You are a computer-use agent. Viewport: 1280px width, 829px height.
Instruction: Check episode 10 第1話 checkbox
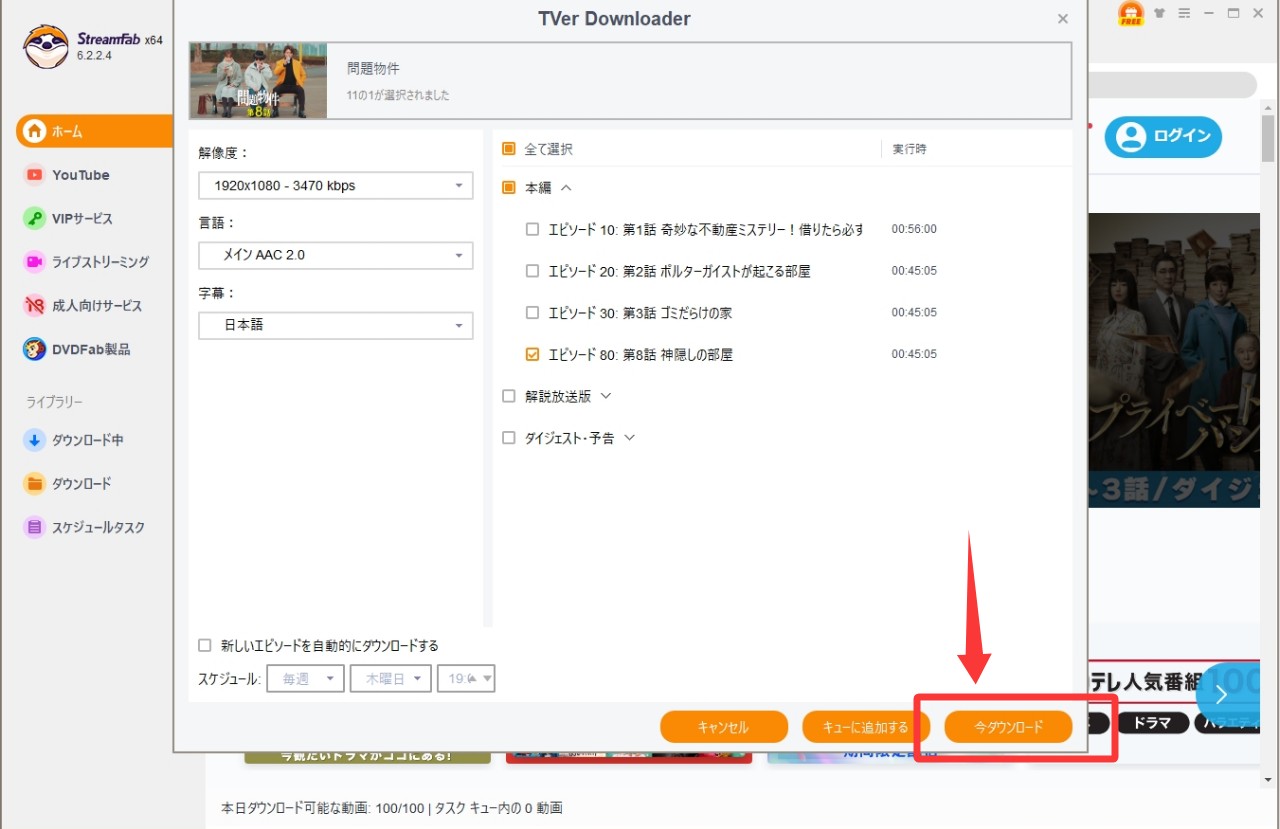tap(532, 229)
